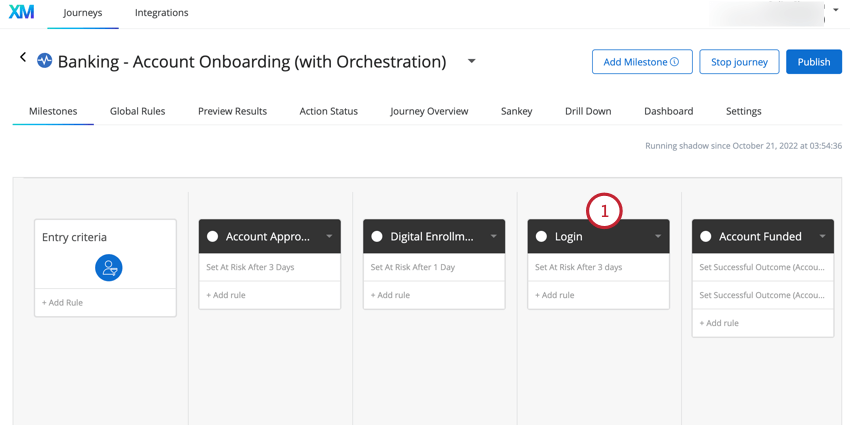This screenshot has width=850, height=425.
Task: Add rule under Login milestone
Action: [x=555, y=295]
